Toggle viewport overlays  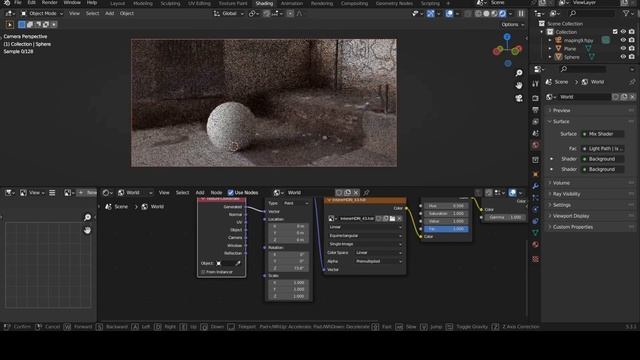449,13
